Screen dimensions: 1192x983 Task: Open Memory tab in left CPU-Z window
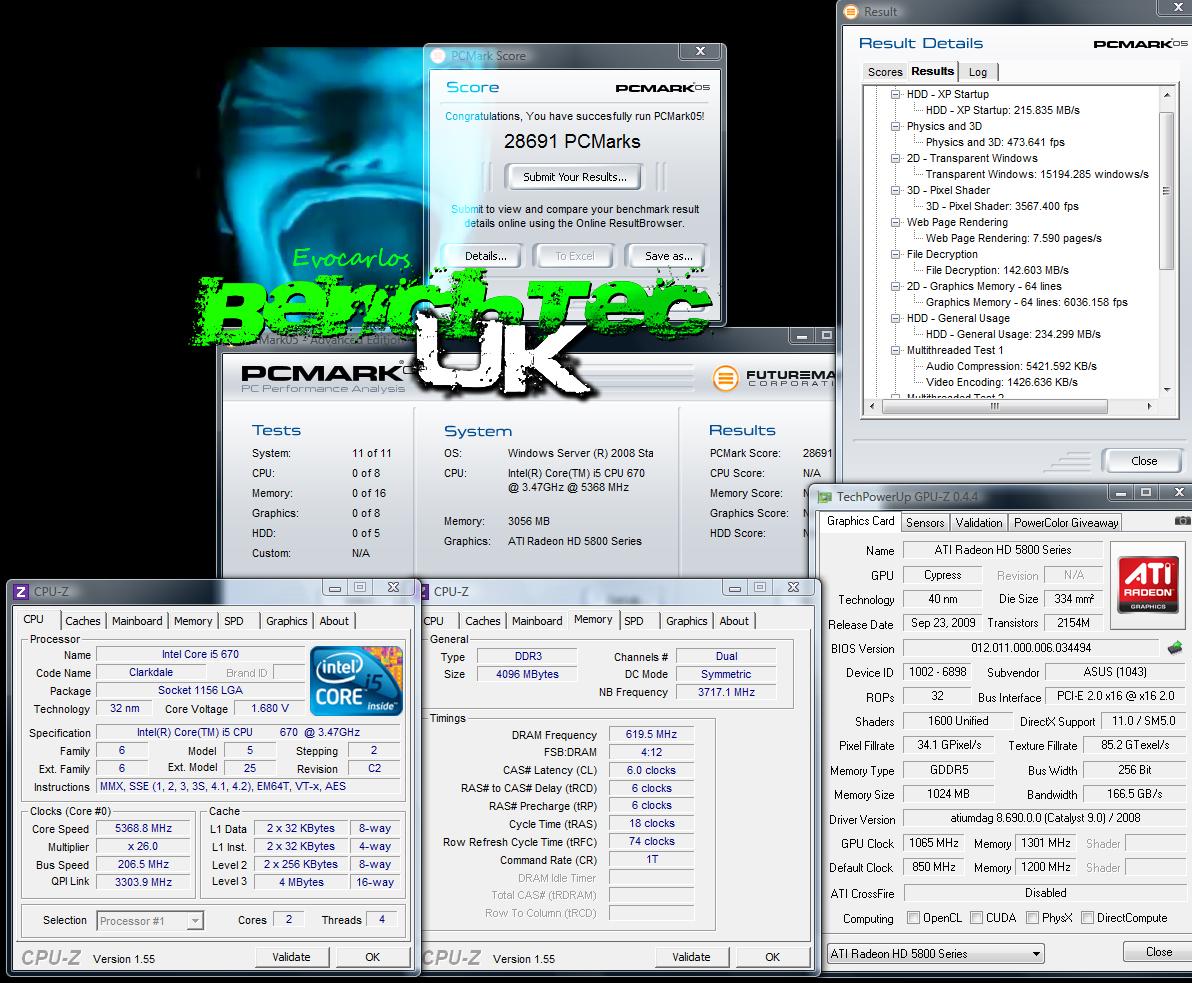click(193, 621)
